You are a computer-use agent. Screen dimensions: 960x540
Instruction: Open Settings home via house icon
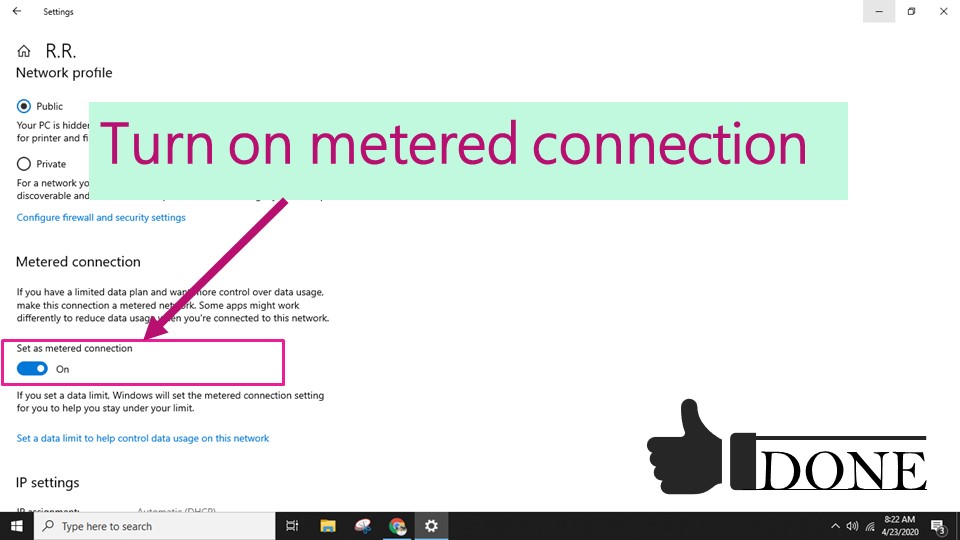(x=23, y=51)
